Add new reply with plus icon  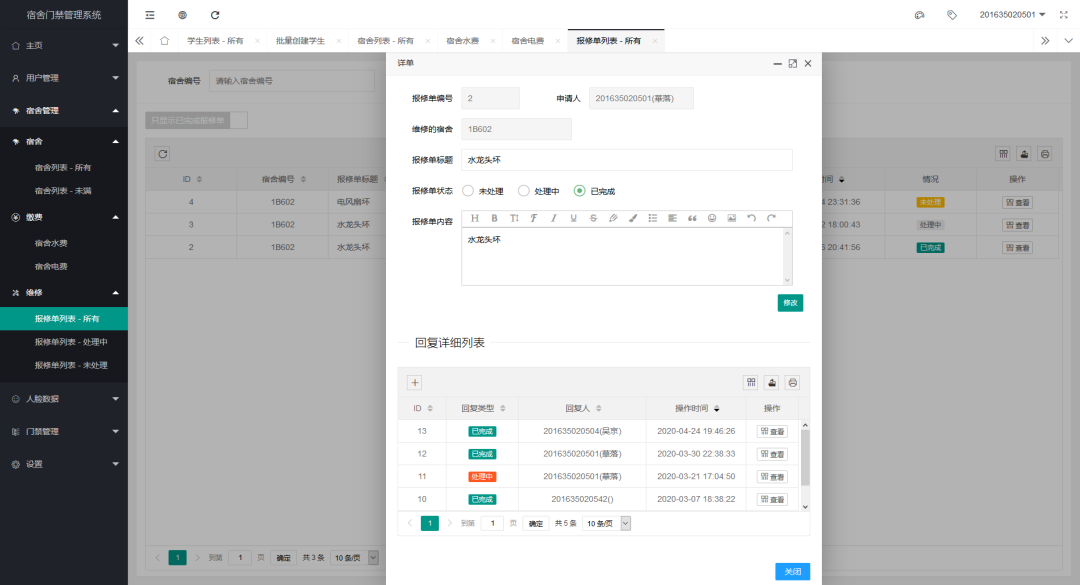tap(415, 382)
